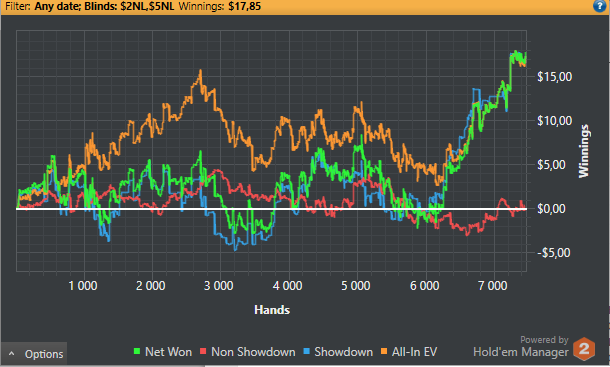This screenshot has height=367, width=610.
Task: Toggle the Net Won green legend swatch
Action: (x=137, y=352)
